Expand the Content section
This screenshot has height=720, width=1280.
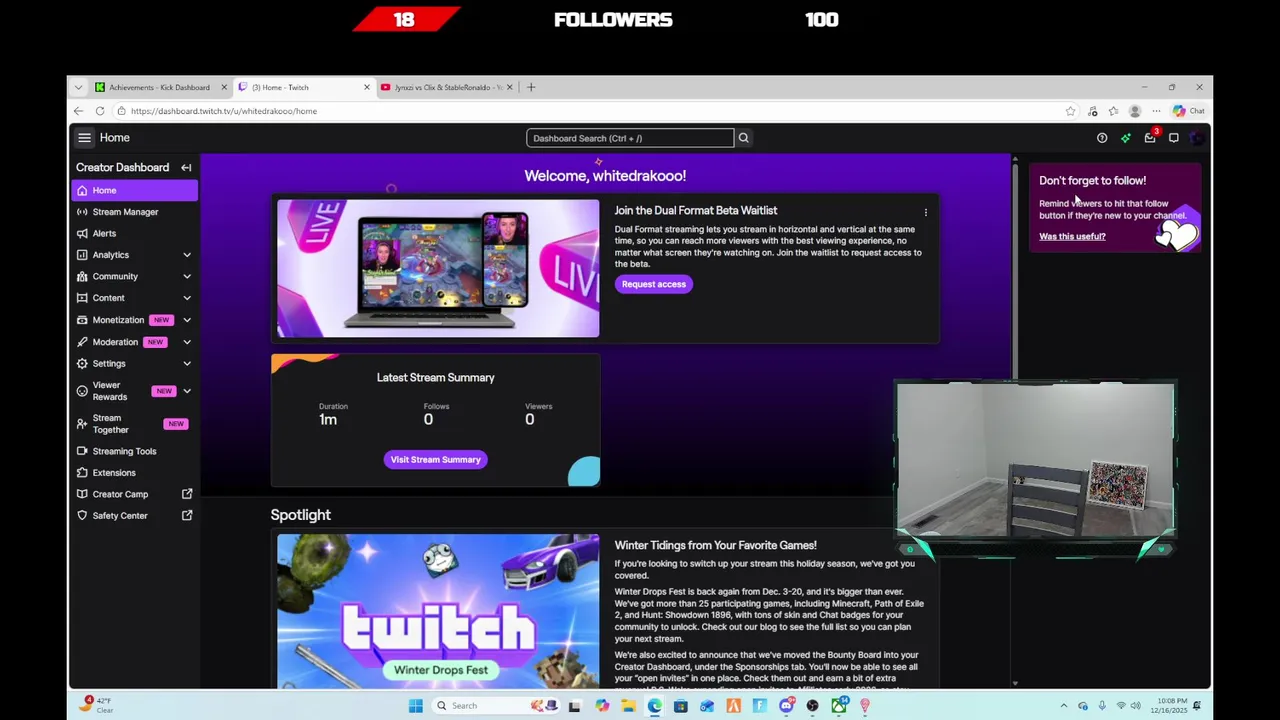tap(187, 298)
